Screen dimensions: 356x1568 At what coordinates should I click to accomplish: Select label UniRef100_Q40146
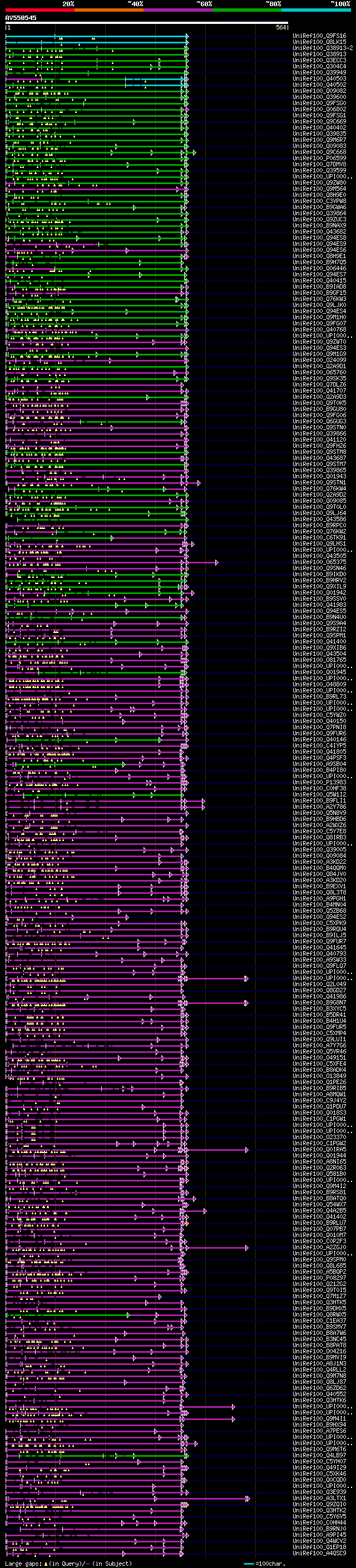(x=319, y=740)
